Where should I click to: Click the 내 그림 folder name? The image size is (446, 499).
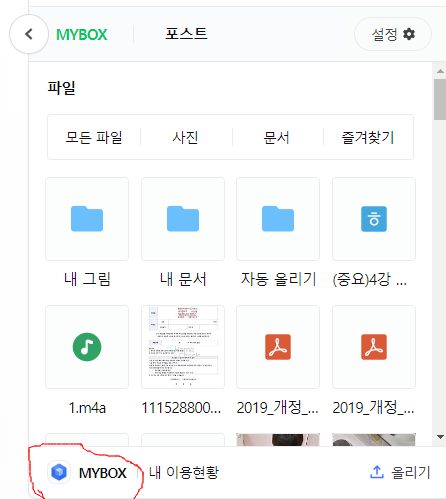pyautogui.click(x=87, y=279)
